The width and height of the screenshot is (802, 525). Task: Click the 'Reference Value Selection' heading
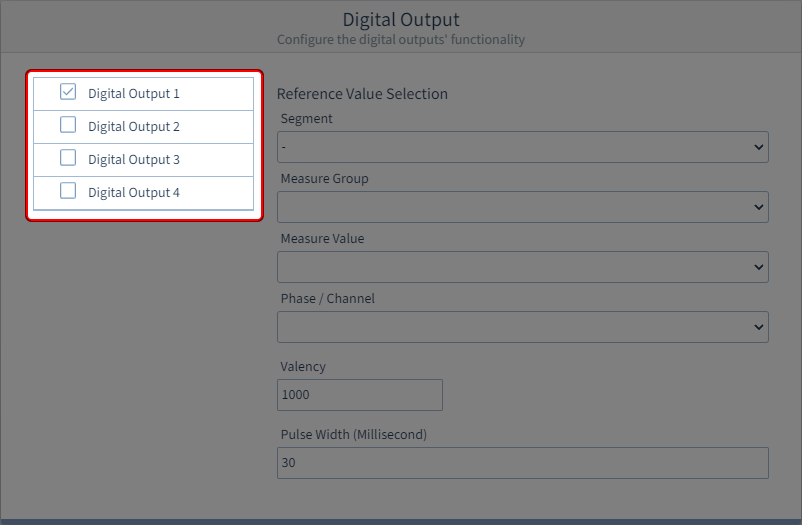[362, 94]
